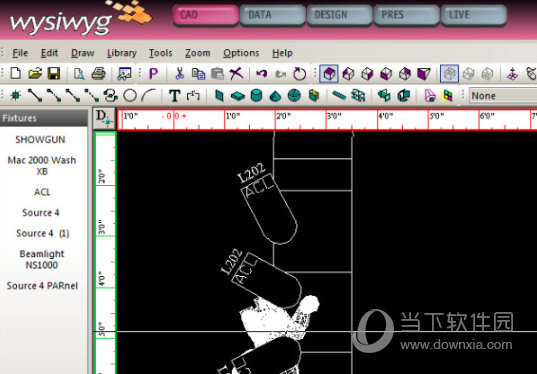Open file with the folder icon
This screenshot has height=374, width=537.
[35, 74]
